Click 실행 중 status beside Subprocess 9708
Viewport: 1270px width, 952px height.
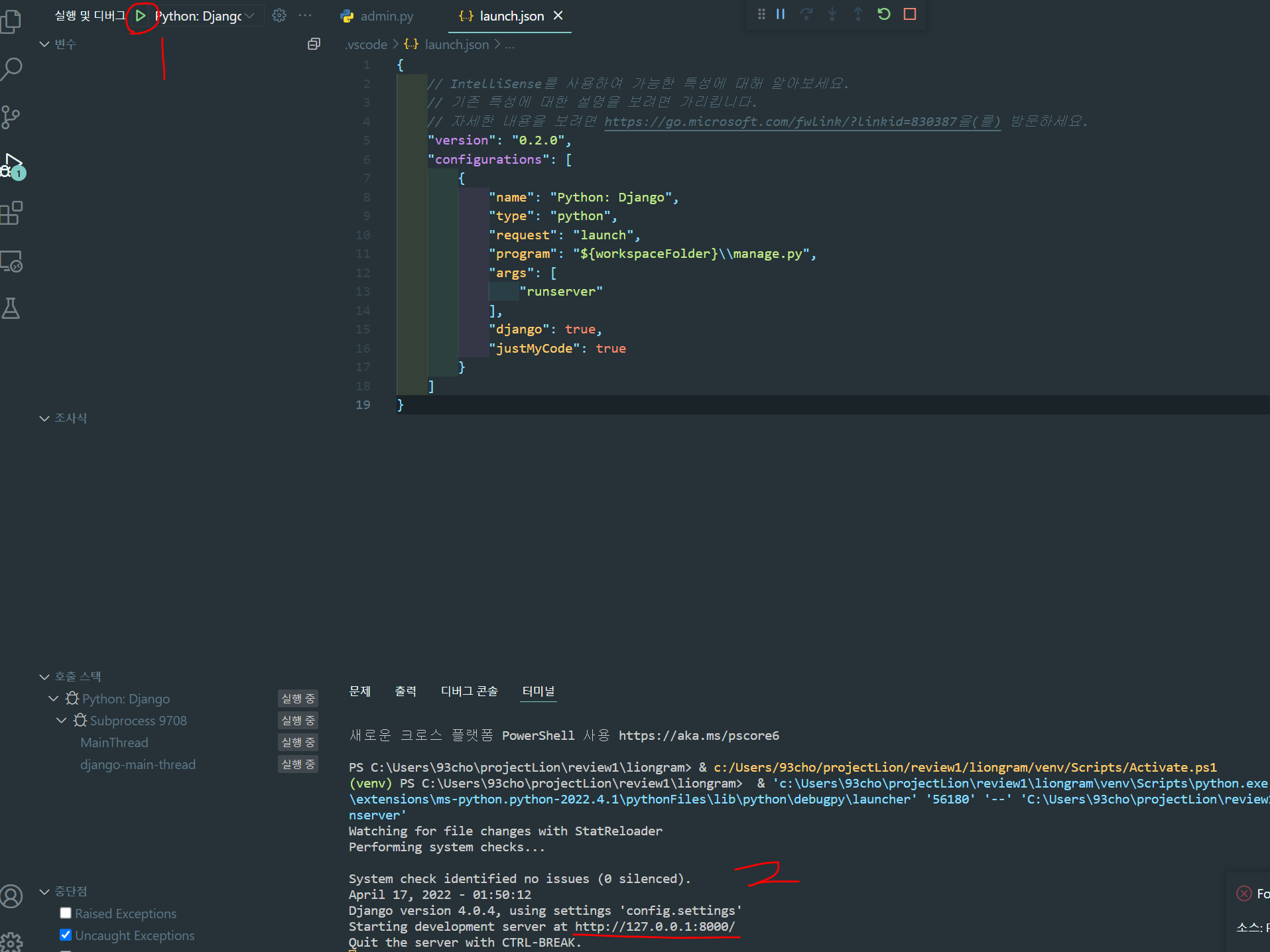point(298,721)
